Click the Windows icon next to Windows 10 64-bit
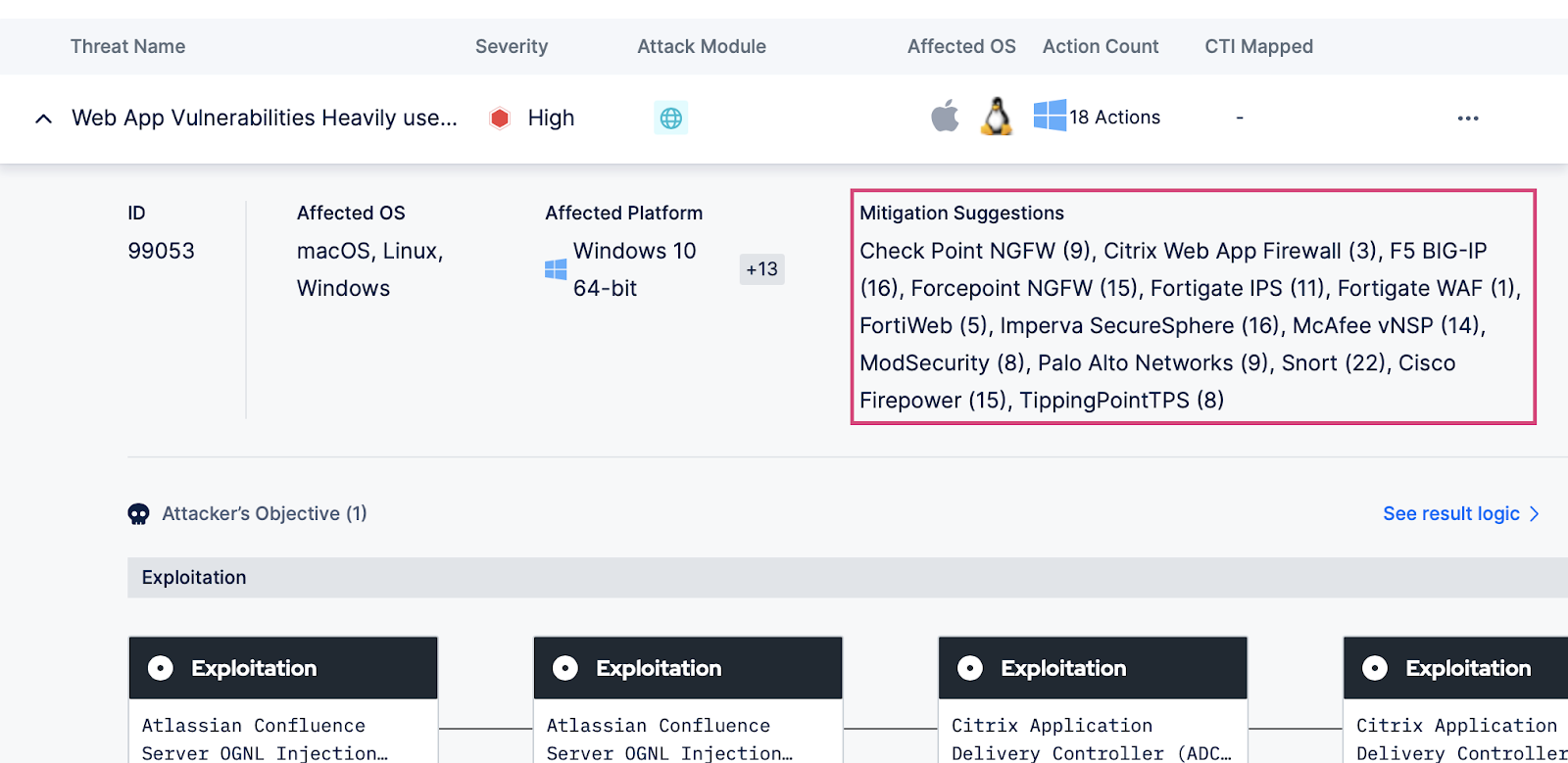Viewport: 1568px width, 763px height. 556,269
